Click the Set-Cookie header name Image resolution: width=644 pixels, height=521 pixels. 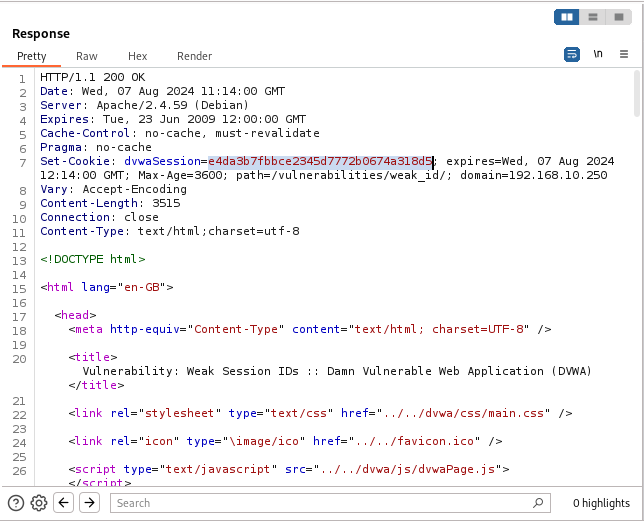75,161
